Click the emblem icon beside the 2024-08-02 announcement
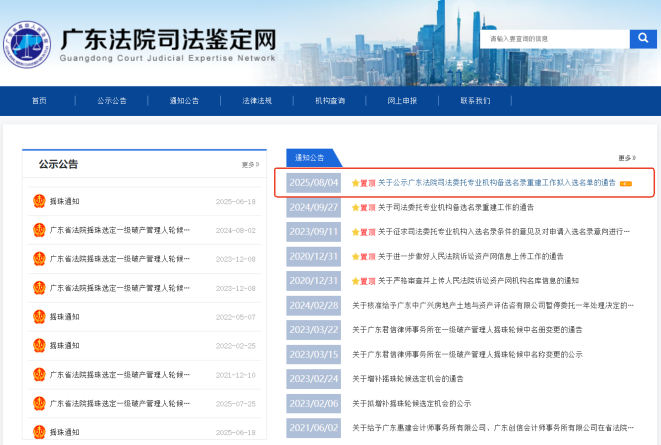Image resolution: width=661 pixels, height=445 pixels. pyautogui.click(x=38, y=230)
